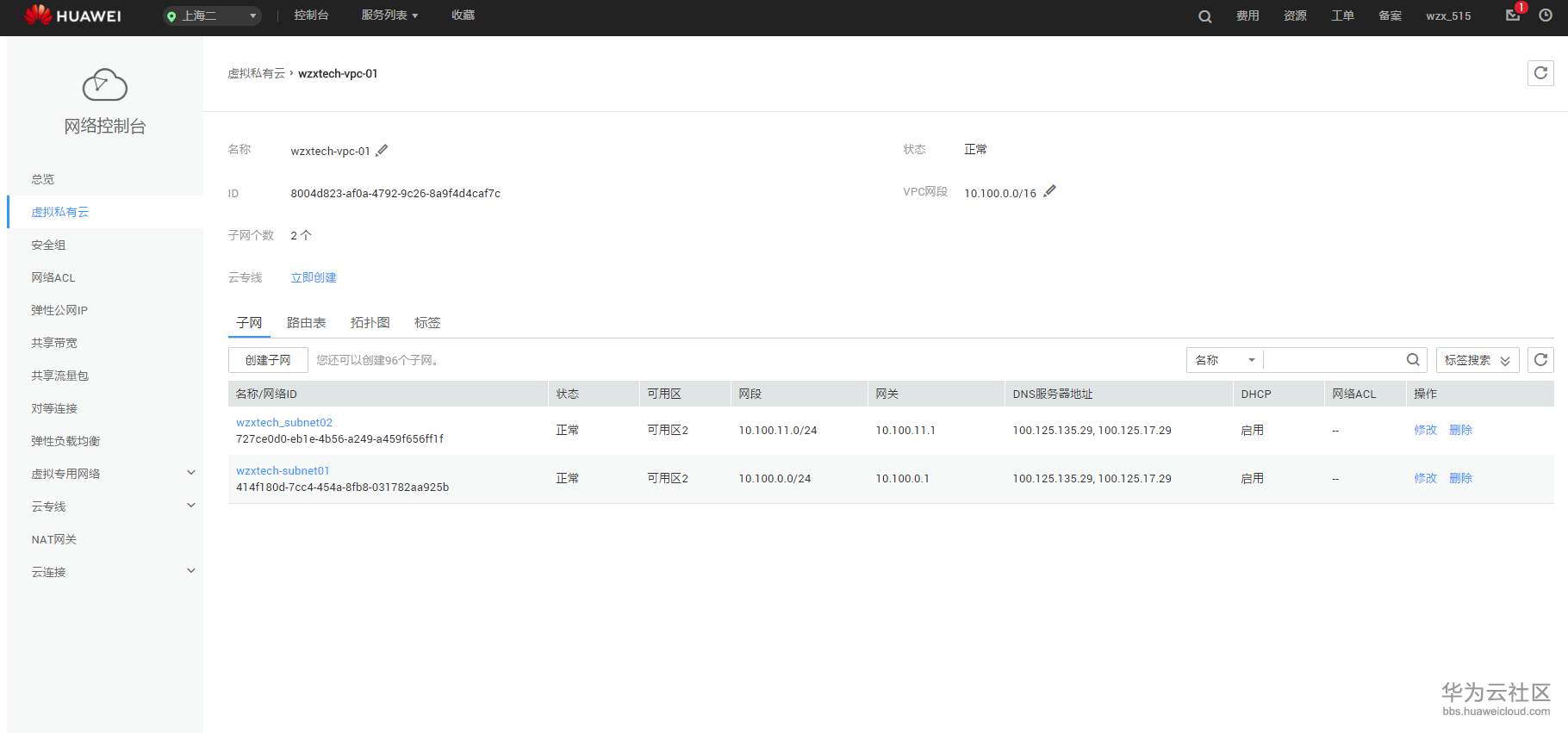
Task: Click subnet ID 727ce0d0-eb1e-4b56-a249-a459f656ff1f
Action: (340, 439)
